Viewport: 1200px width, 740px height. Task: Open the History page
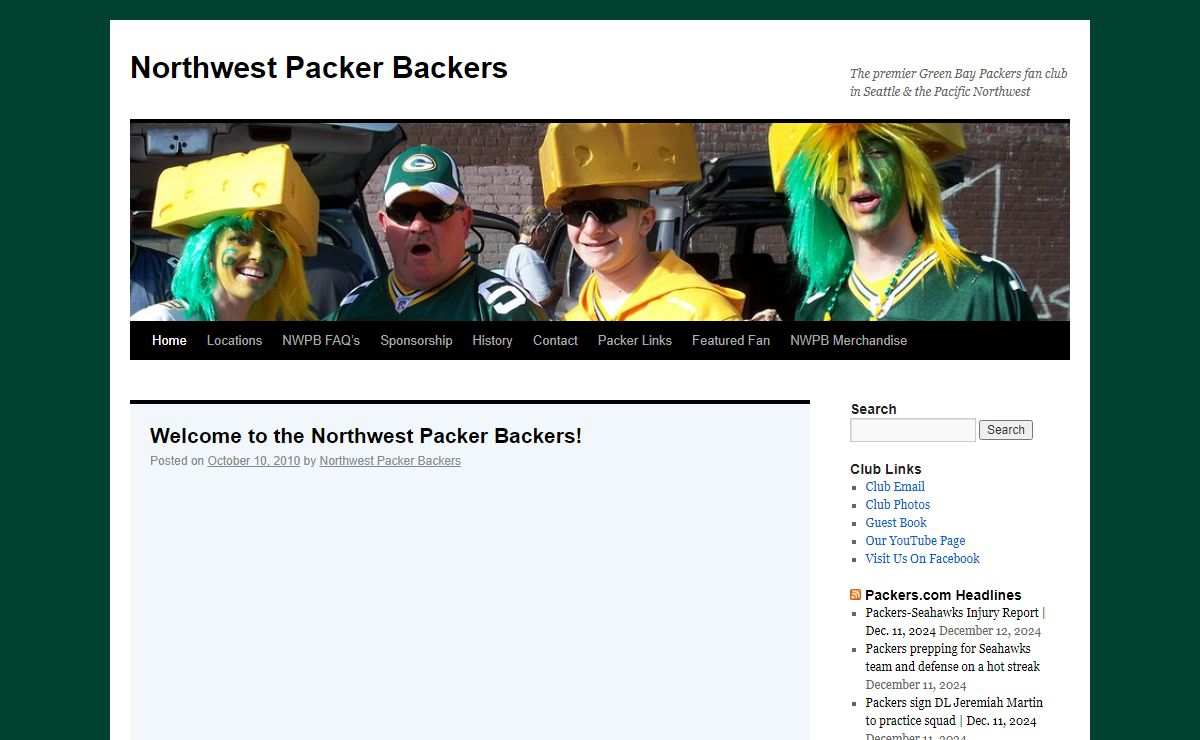[x=492, y=341]
